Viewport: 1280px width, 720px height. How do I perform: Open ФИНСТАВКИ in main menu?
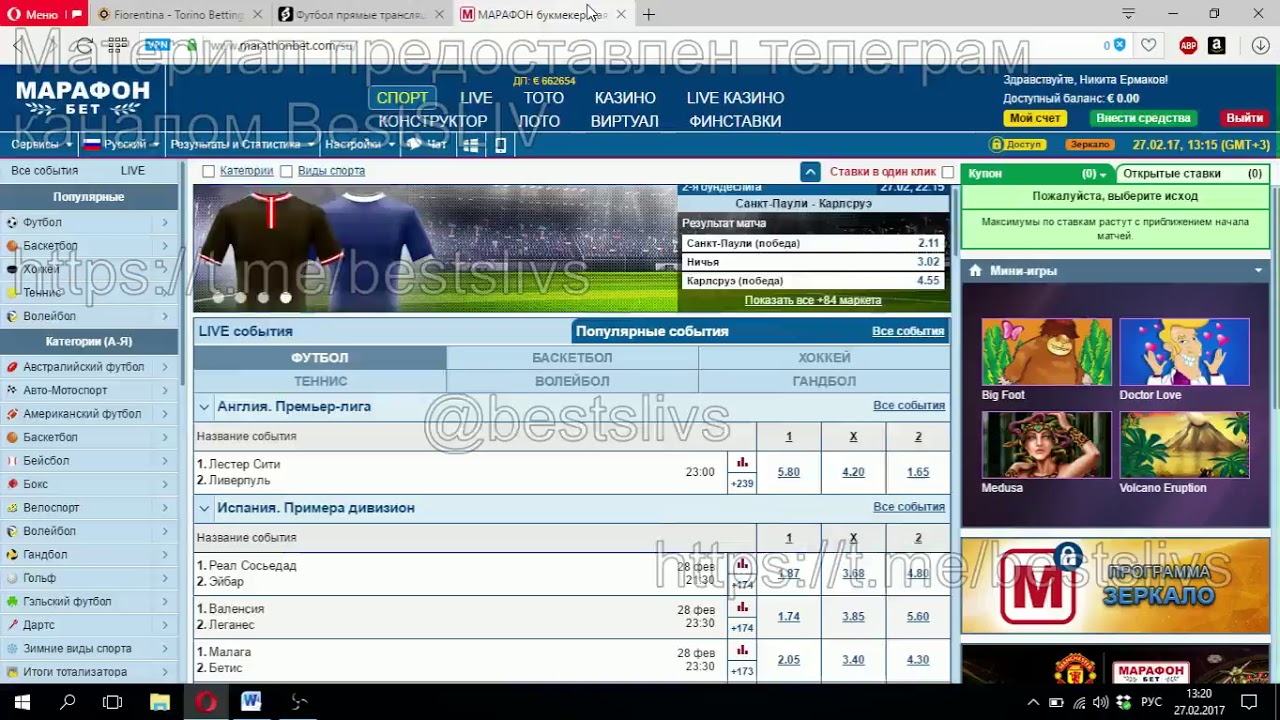(735, 121)
